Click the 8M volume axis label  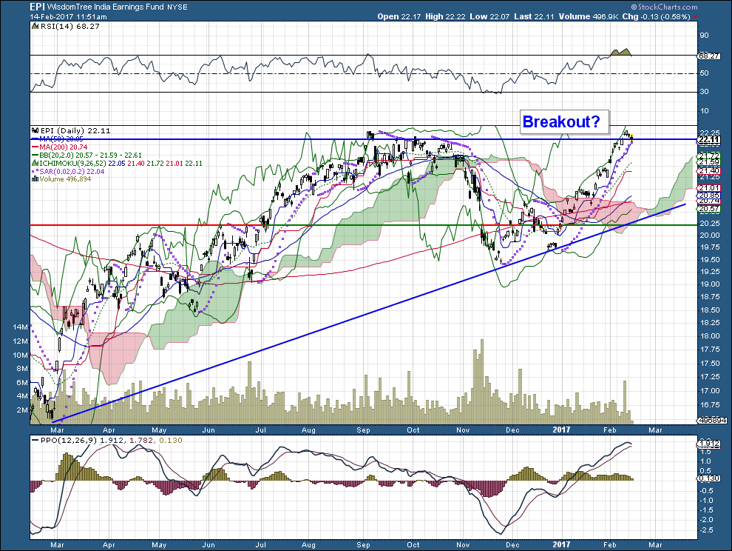pos(22,369)
